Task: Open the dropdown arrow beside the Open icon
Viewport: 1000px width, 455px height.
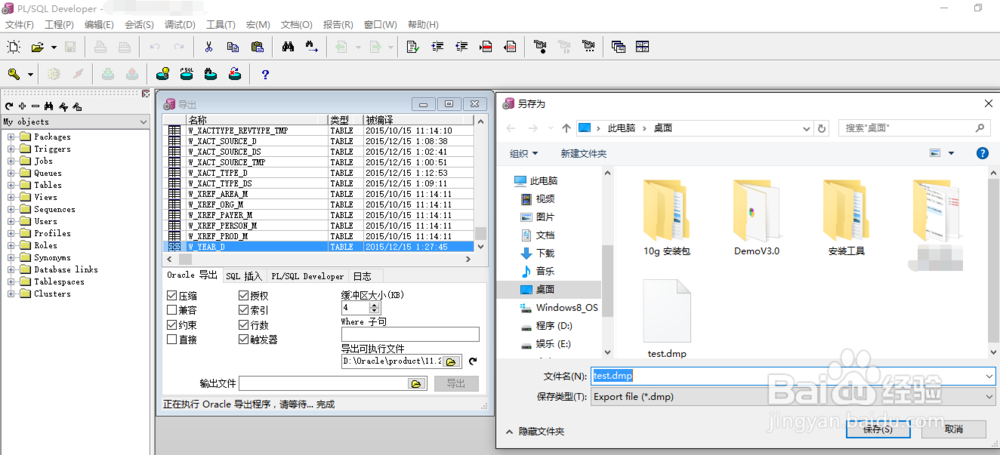Action: 54,47
